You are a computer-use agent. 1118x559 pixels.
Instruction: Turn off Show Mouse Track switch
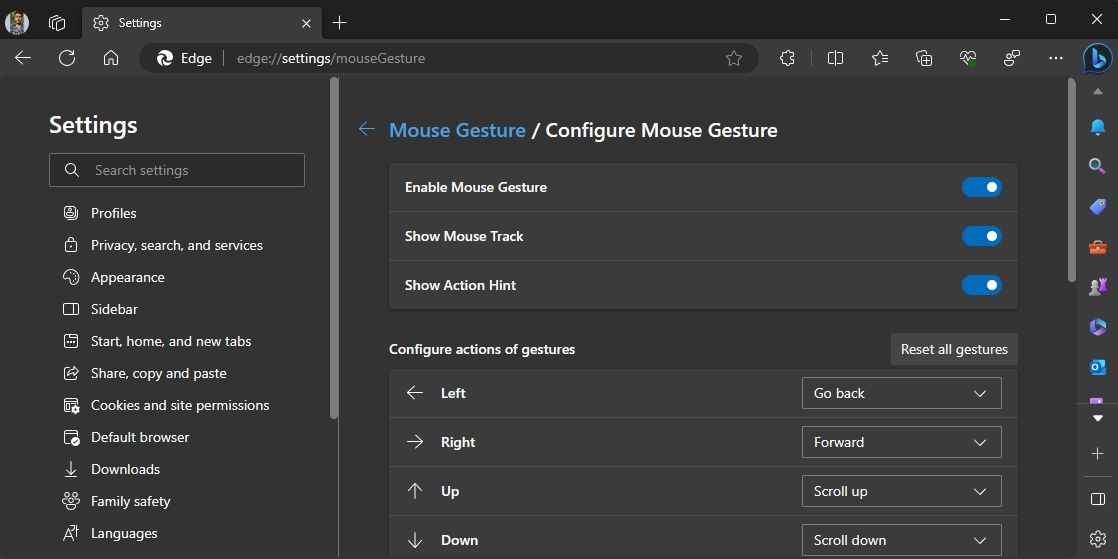pyautogui.click(x=981, y=236)
